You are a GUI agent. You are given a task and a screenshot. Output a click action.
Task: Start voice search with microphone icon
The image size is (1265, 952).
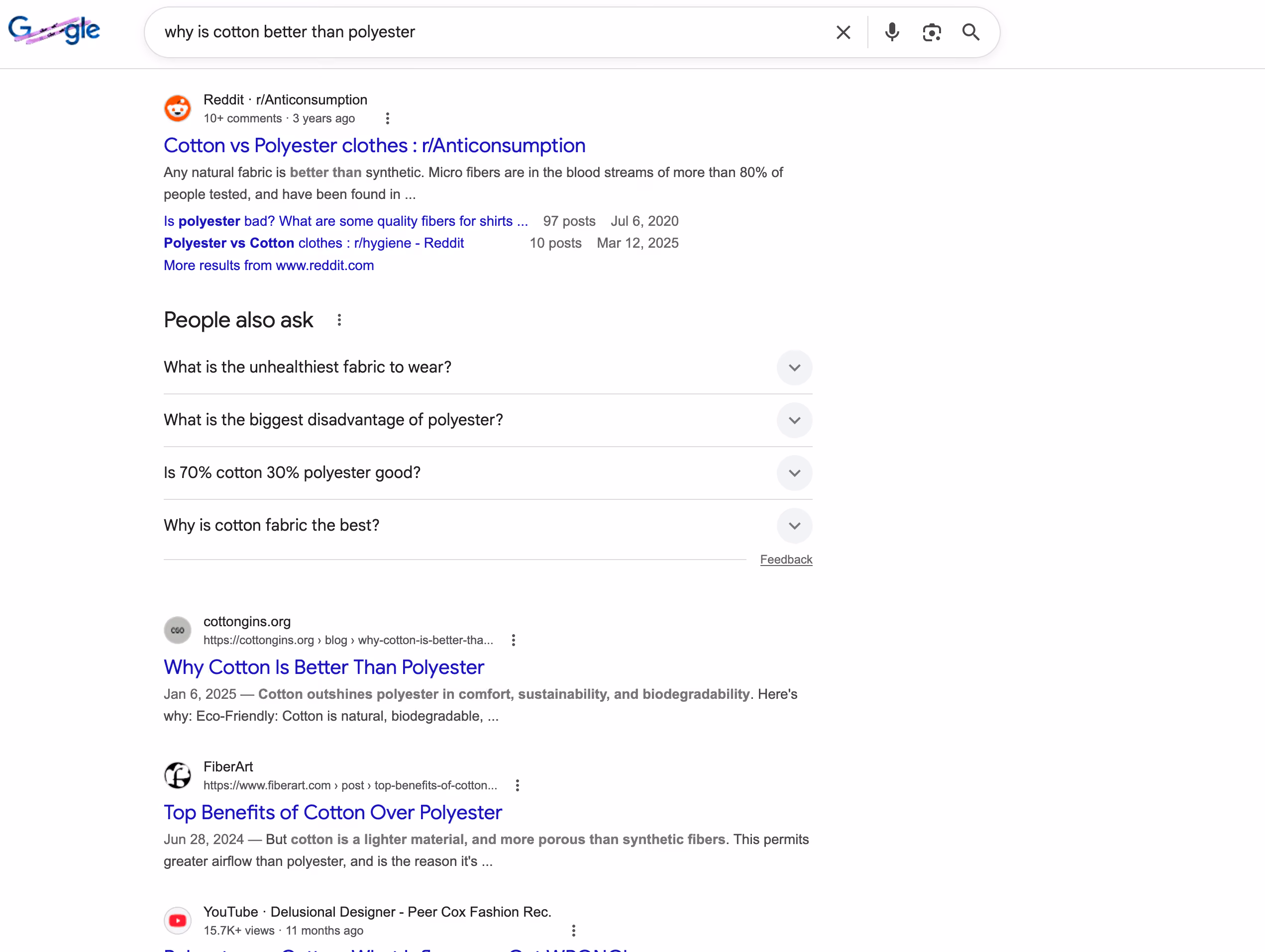click(x=892, y=32)
